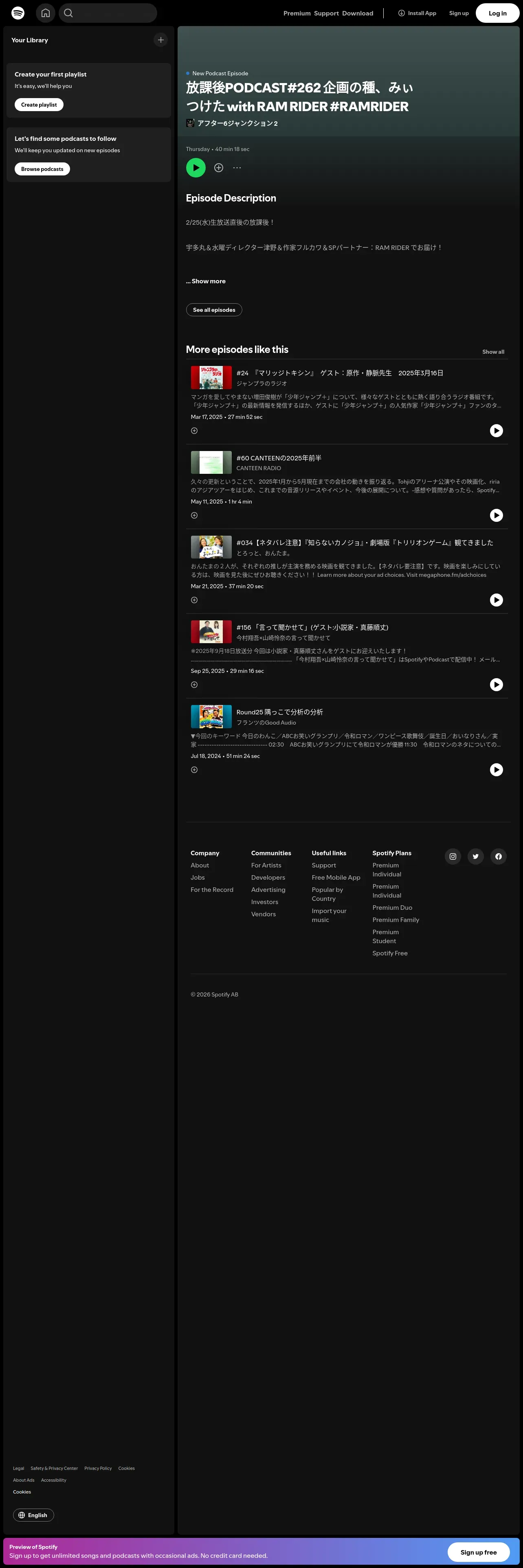Open Legal link in sidebar
Image resolution: width=523 pixels, height=1568 pixels.
point(18,1468)
